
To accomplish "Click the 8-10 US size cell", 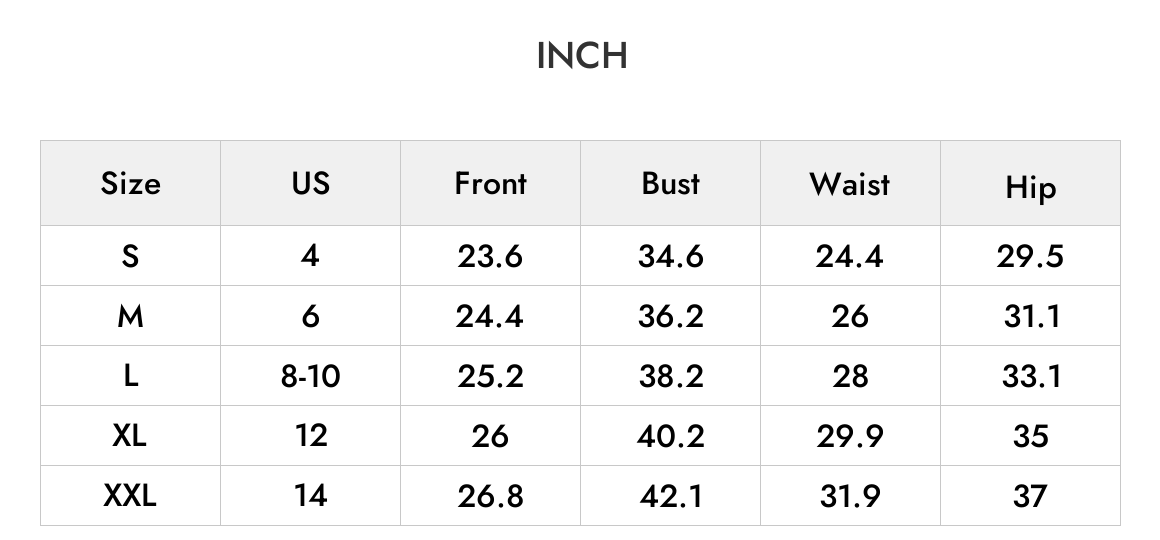I will [311, 376].
